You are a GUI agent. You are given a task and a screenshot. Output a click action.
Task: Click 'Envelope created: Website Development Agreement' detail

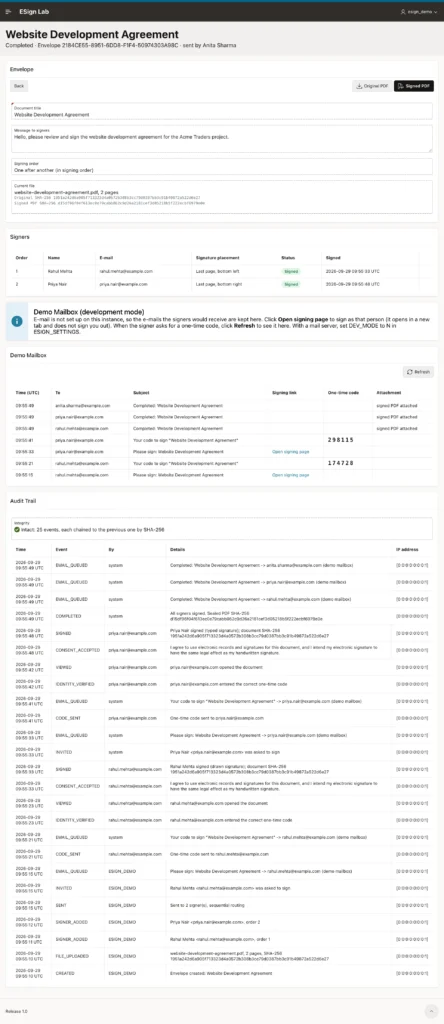220,973
